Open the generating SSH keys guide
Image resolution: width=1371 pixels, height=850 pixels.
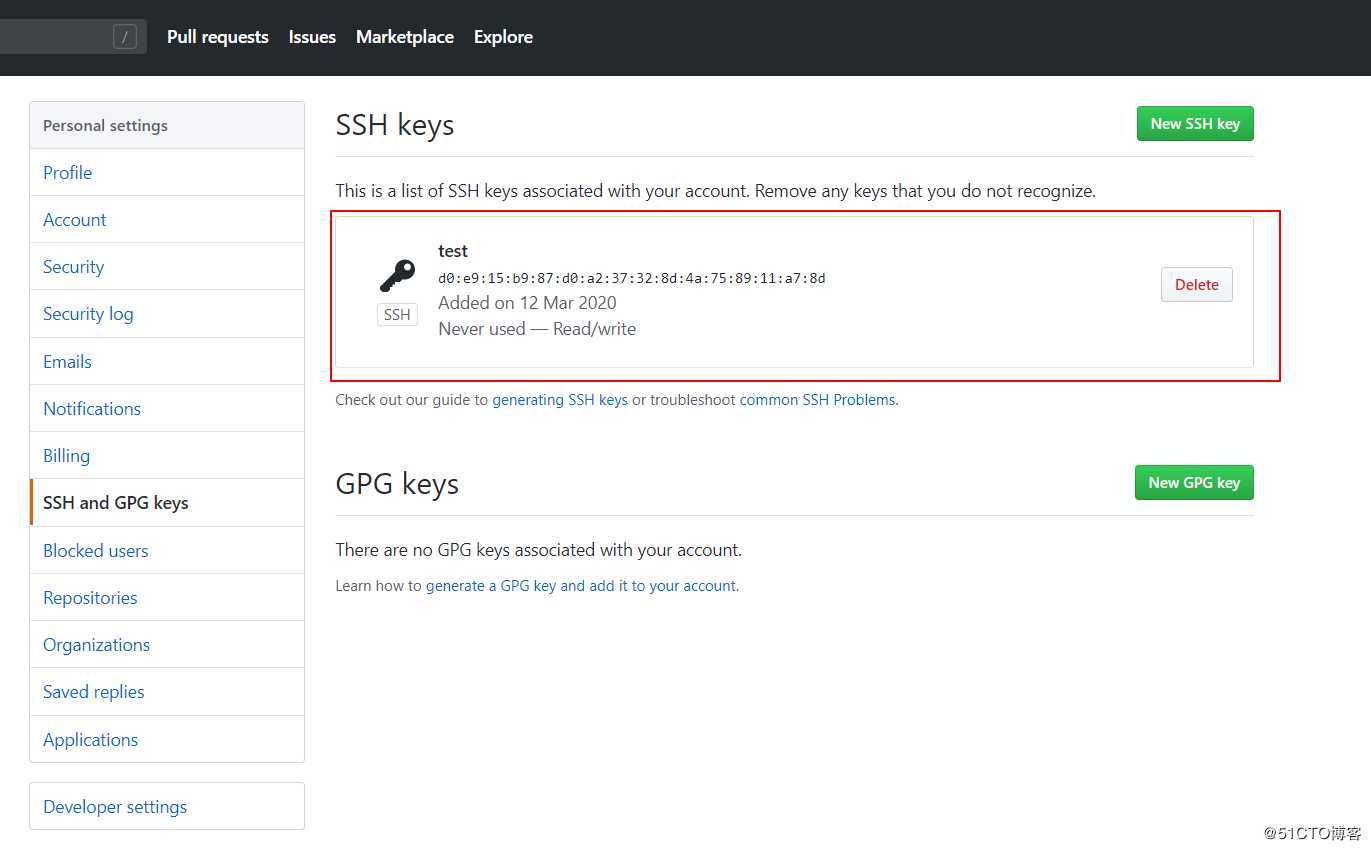tap(560, 399)
